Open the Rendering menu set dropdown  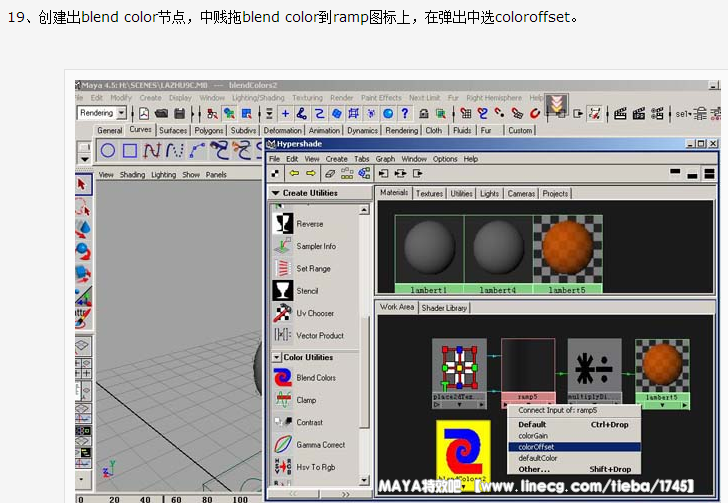click(121, 114)
